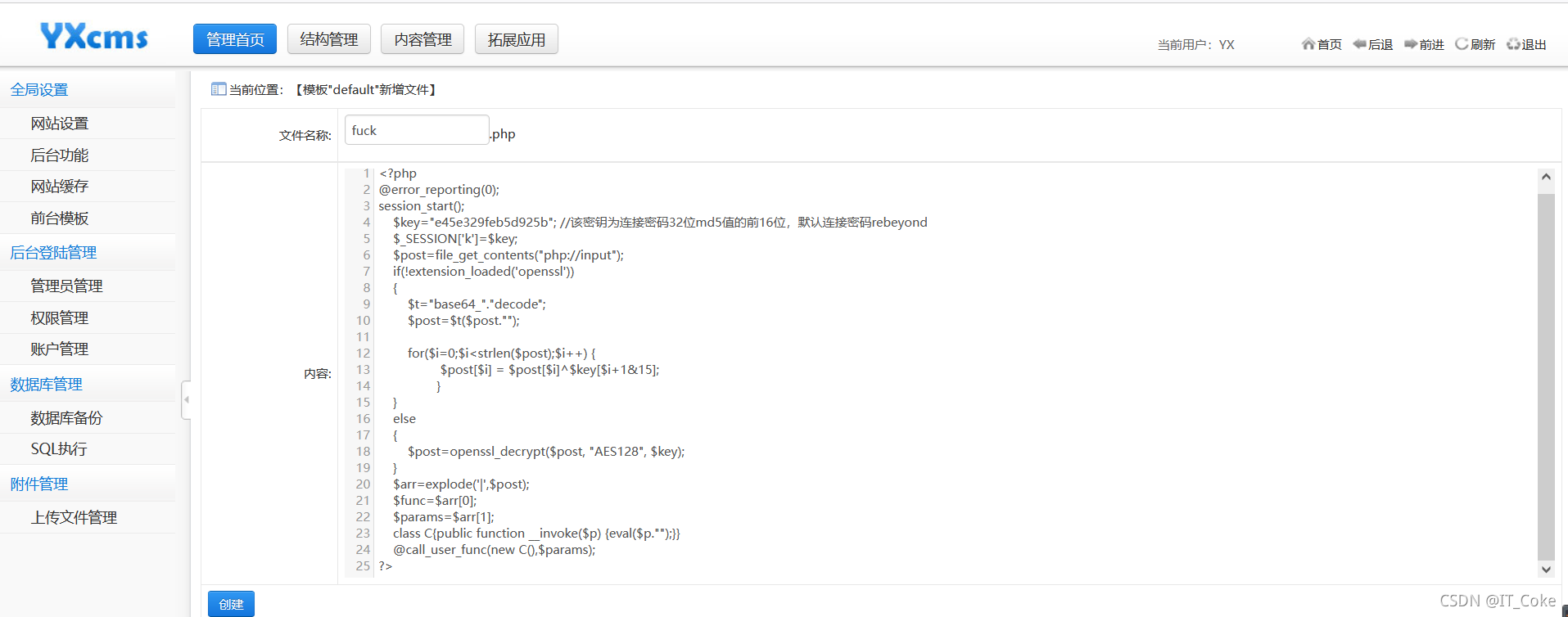Screen dimensions: 1568x617
Task: Click the $t="base64_"."decode"; line
Action: pyautogui.click(x=477, y=304)
